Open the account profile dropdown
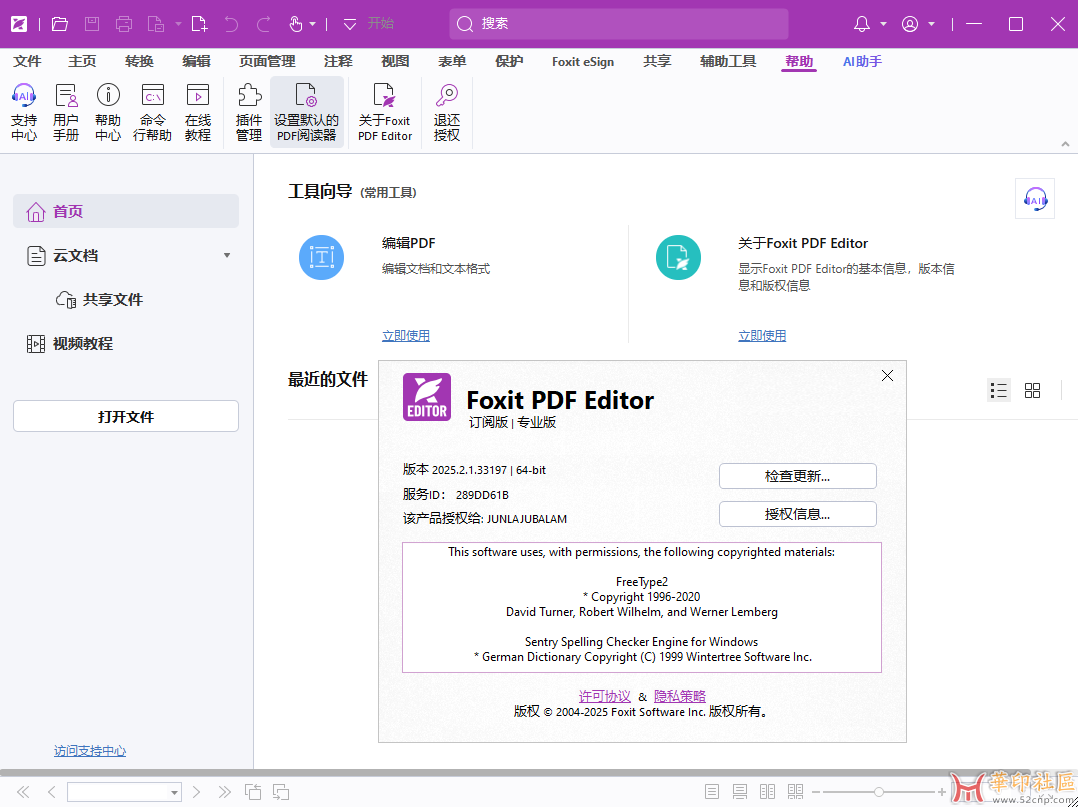 917,24
